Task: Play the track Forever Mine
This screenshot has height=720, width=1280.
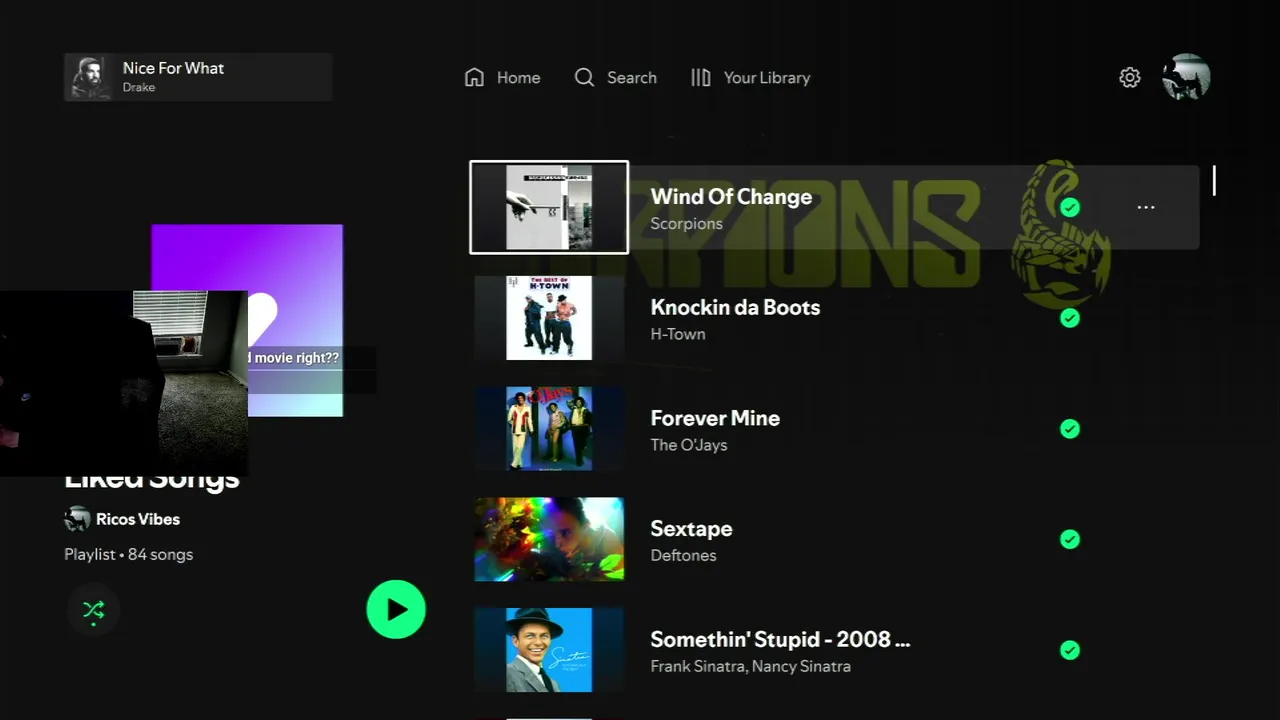Action: 715,418
